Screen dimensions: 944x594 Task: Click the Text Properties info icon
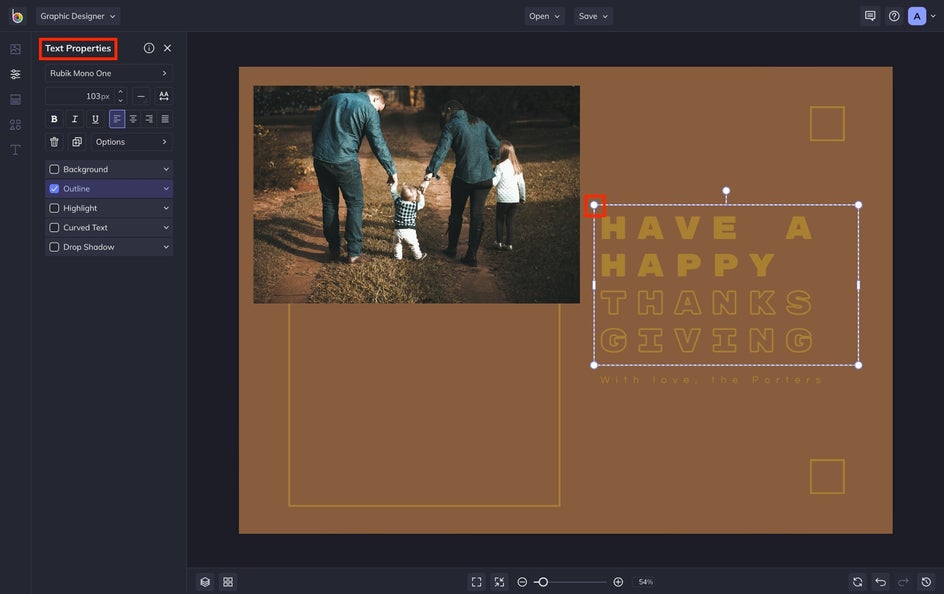tap(149, 48)
